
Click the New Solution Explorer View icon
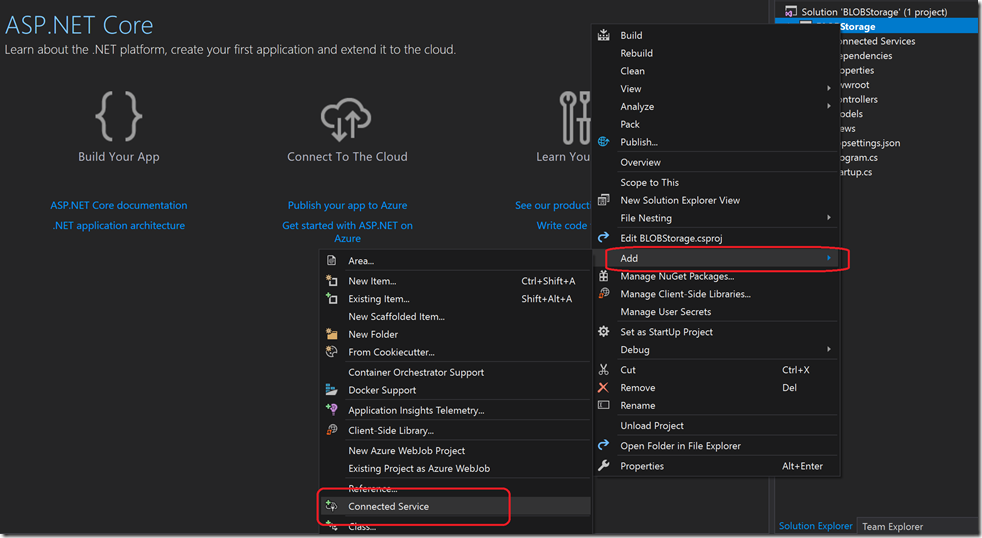coord(604,200)
